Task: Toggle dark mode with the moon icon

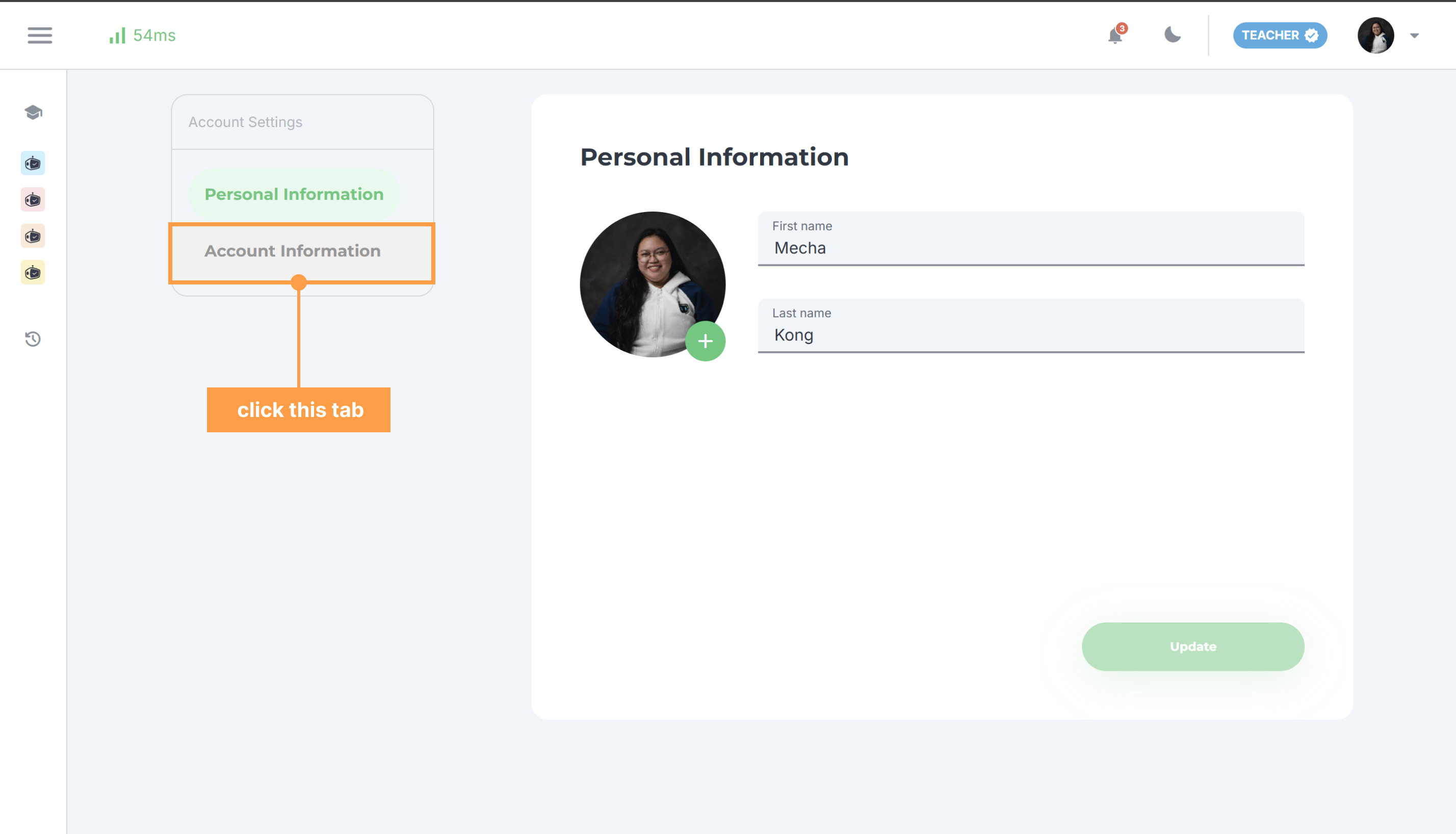Action: point(1173,36)
